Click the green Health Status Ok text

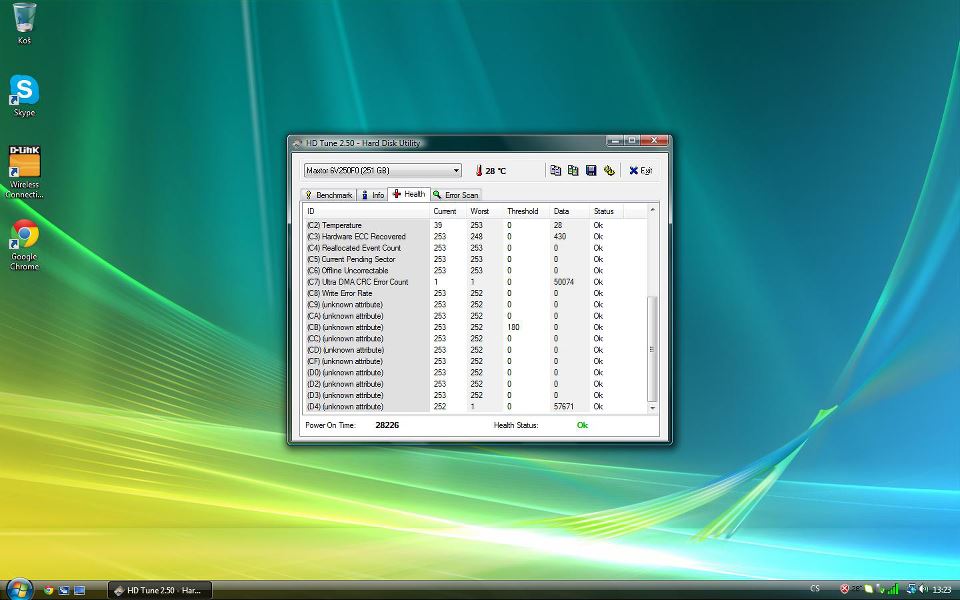click(582, 425)
